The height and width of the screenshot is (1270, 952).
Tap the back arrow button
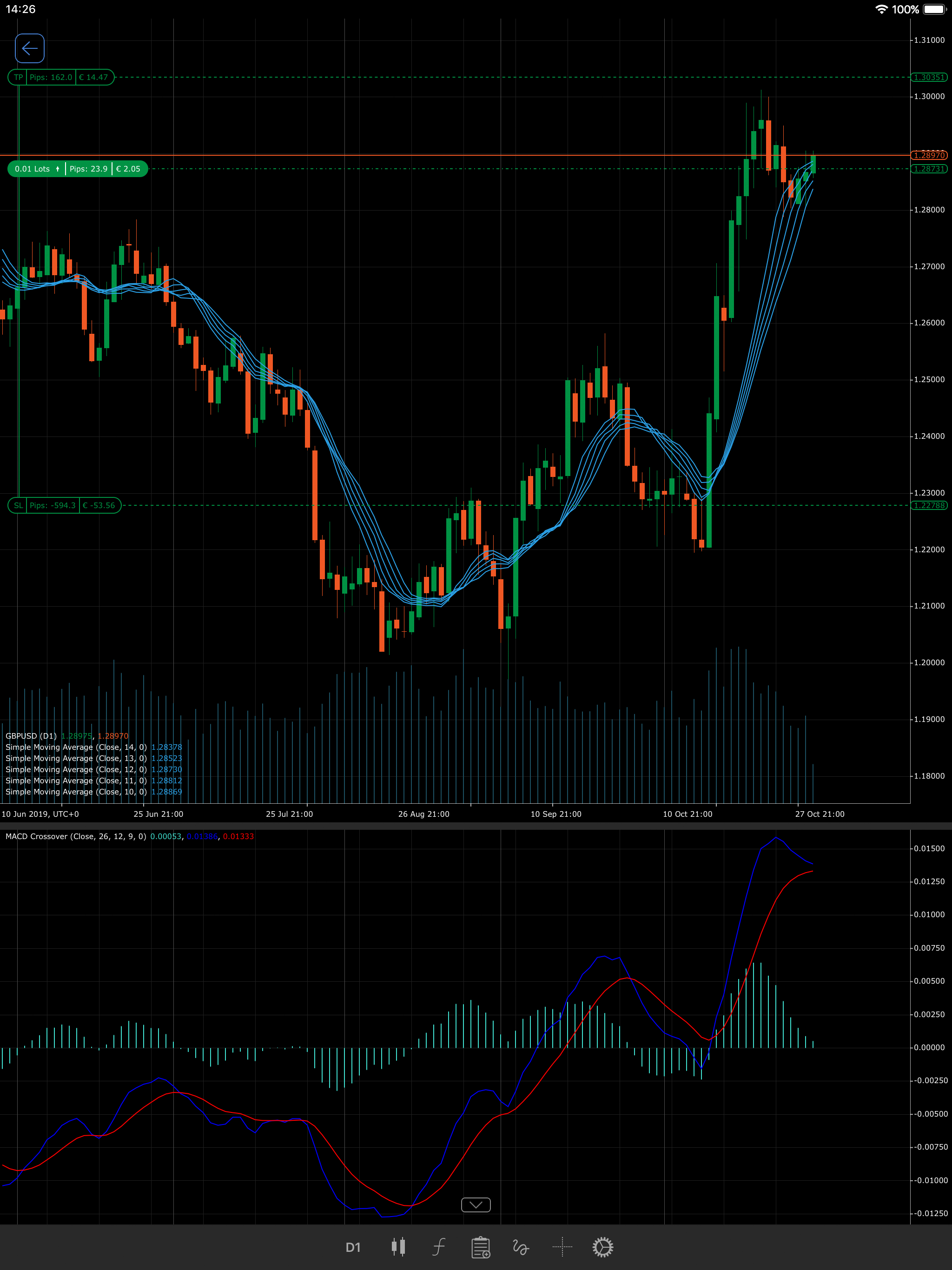pyautogui.click(x=30, y=48)
